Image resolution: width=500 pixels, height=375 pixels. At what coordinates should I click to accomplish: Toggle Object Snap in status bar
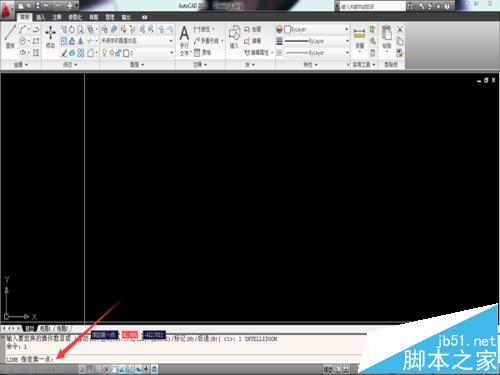[x=114, y=369]
